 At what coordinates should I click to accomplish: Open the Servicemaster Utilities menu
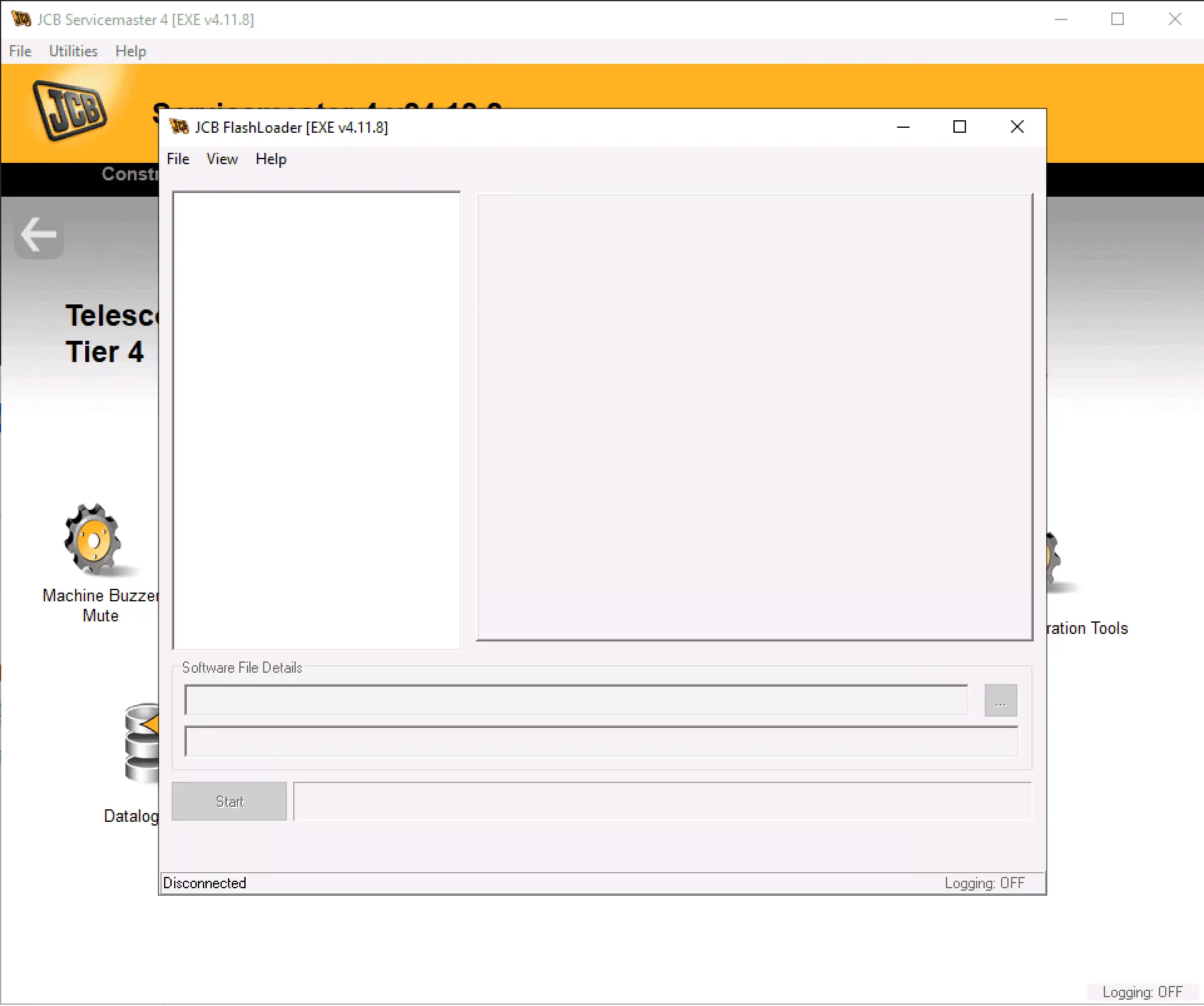pos(73,51)
